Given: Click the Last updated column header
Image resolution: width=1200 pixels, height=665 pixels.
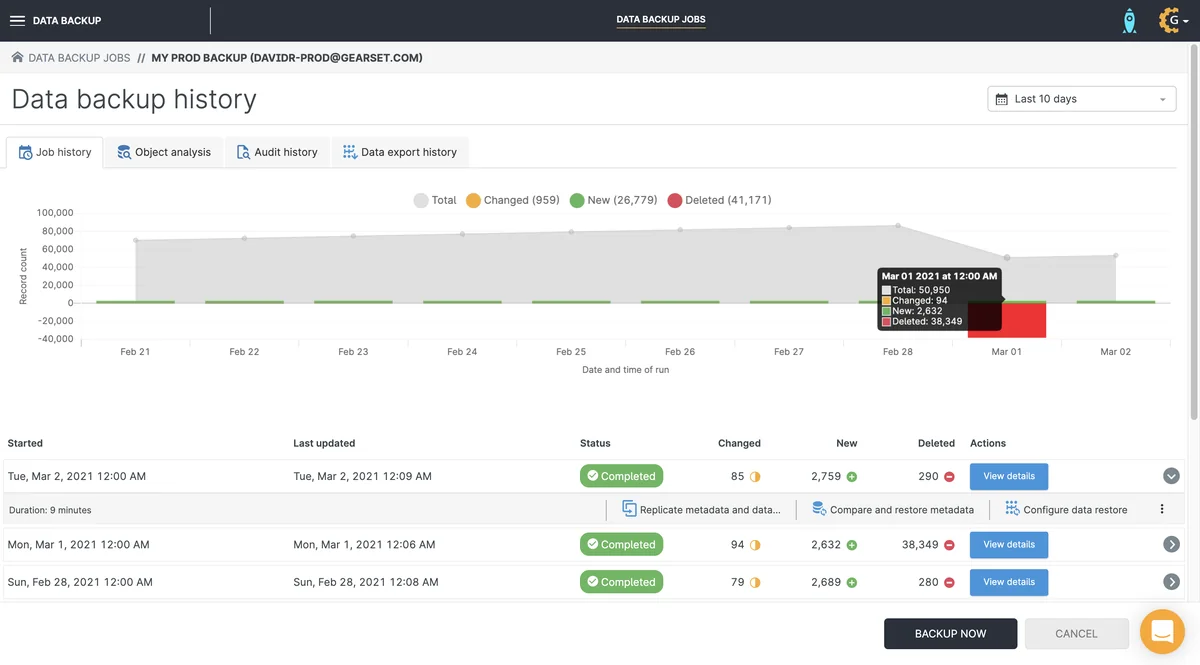Looking at the screenshot, I should 324,443.
